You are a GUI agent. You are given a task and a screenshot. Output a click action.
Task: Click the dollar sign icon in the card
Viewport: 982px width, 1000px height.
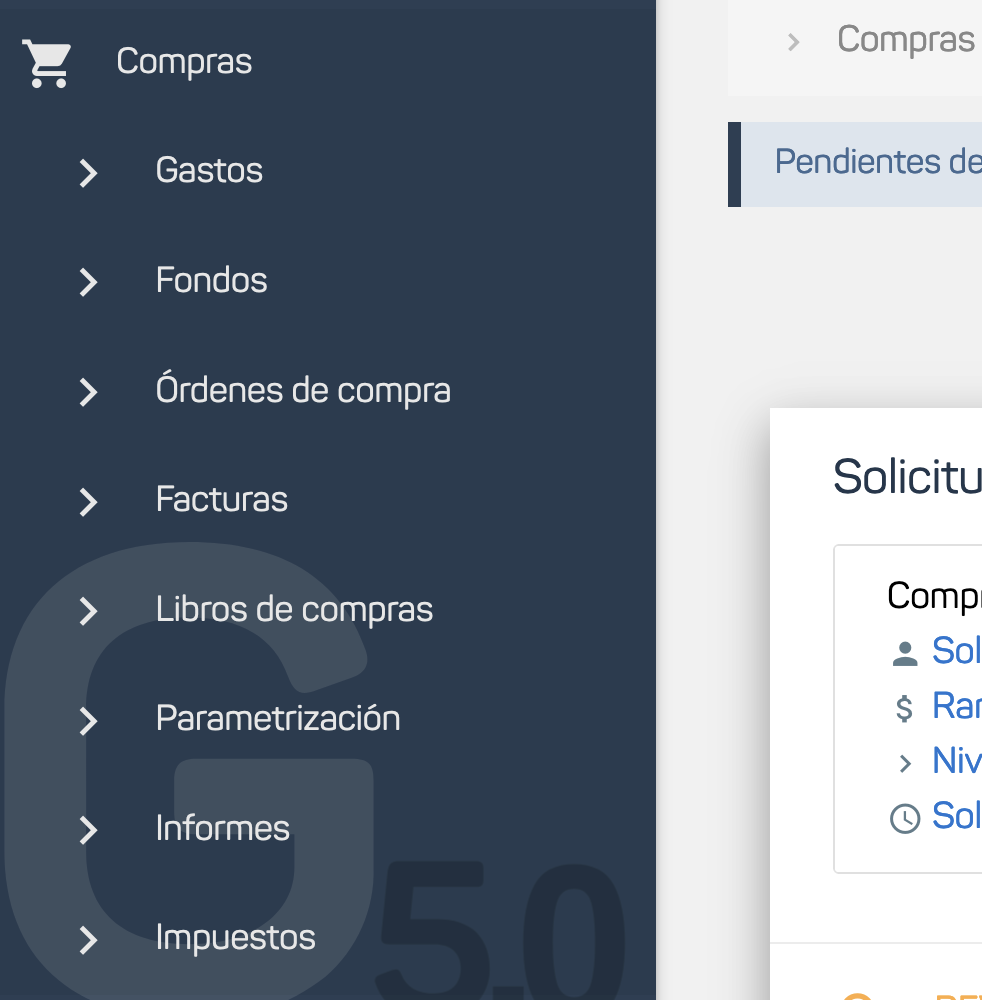pos(904,709)
